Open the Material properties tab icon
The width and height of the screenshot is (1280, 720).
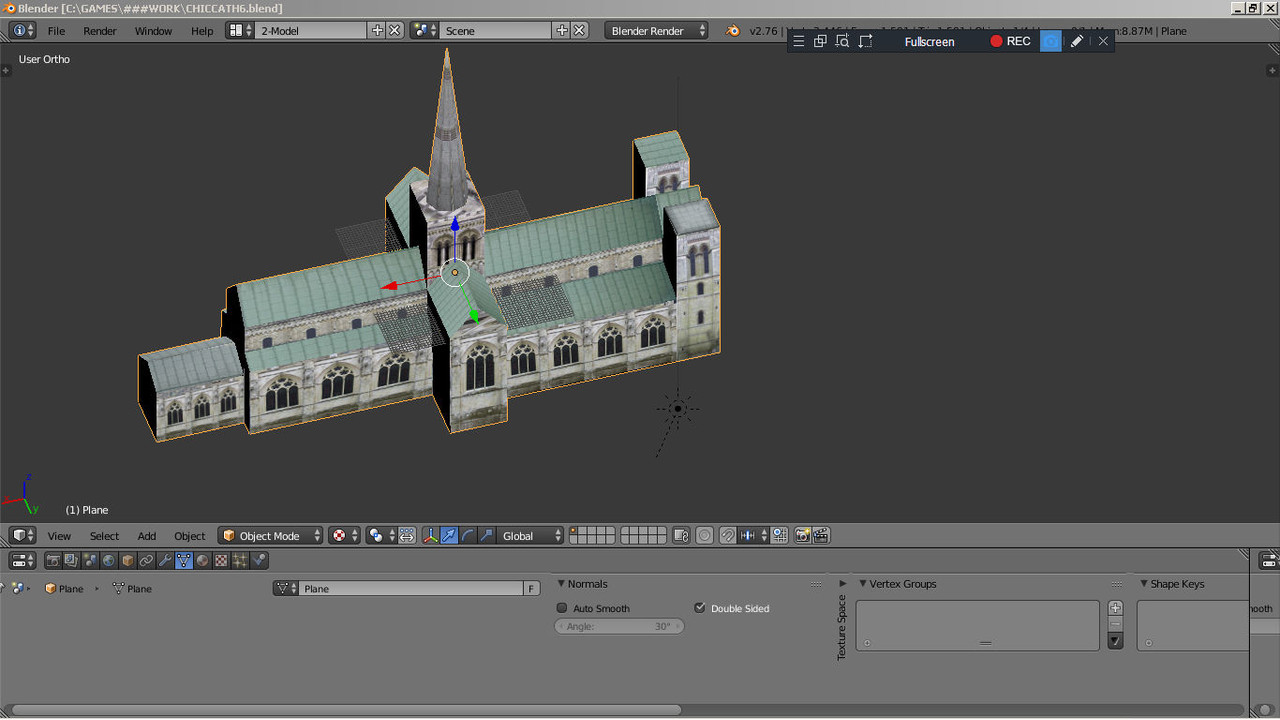click(203, 561)
